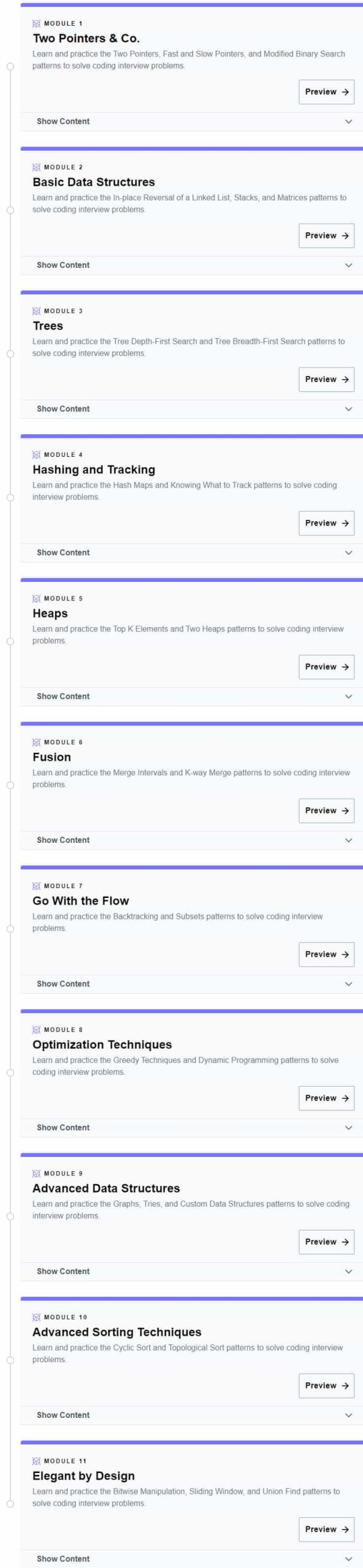Preview the Elegant by Design module

point(326,1529)
